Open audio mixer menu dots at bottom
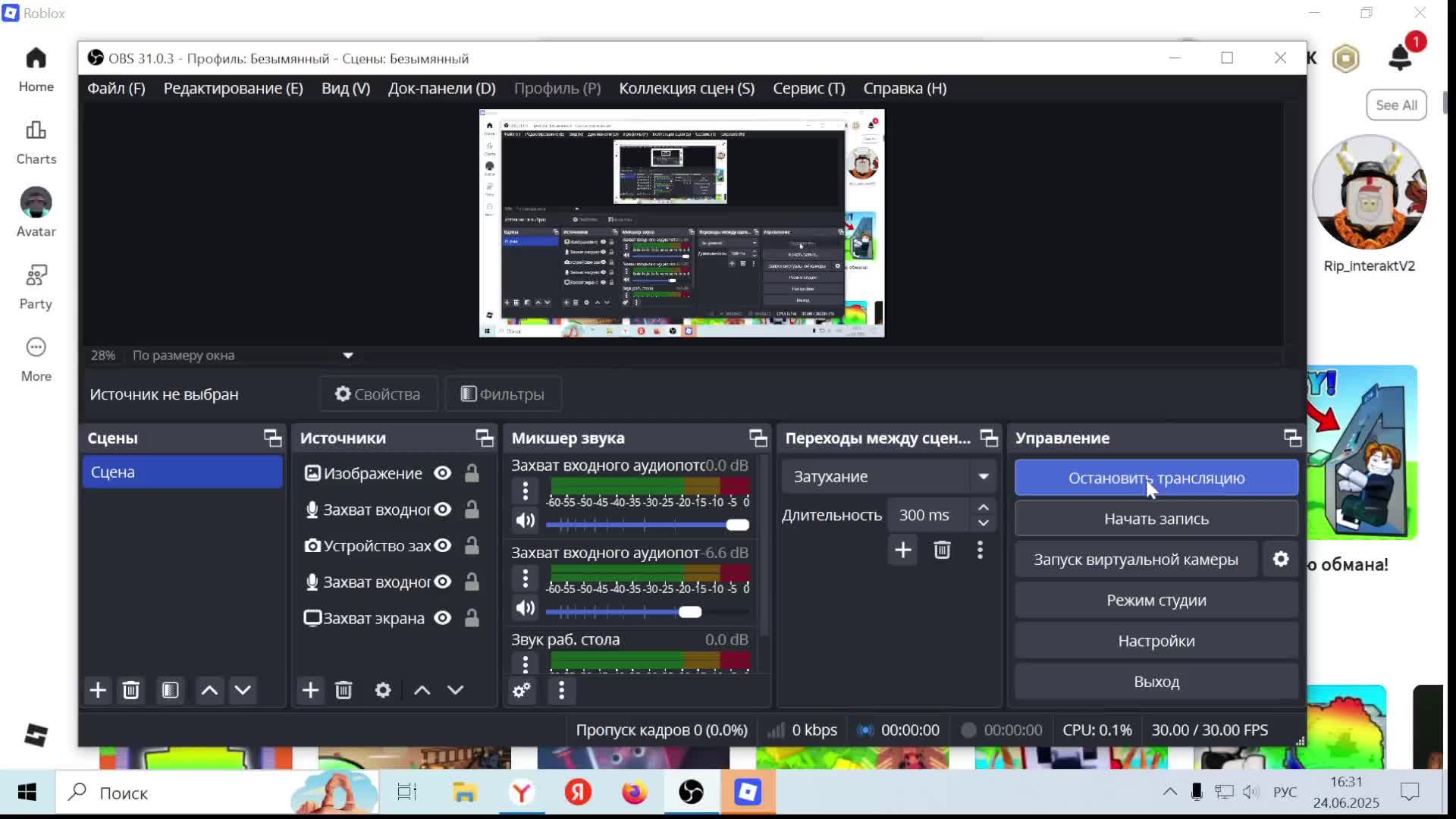The width and height of the screenshot is (1456, 819). tap(561, 690)
